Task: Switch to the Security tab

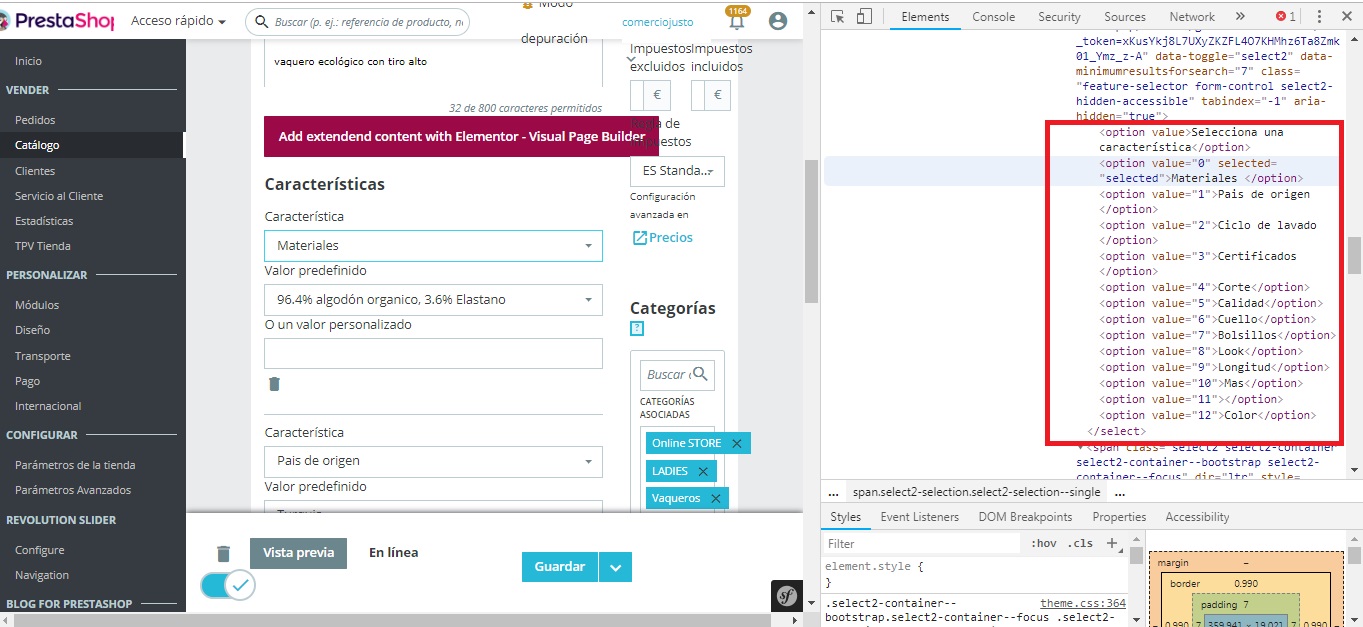Action: coord(1059,16)
